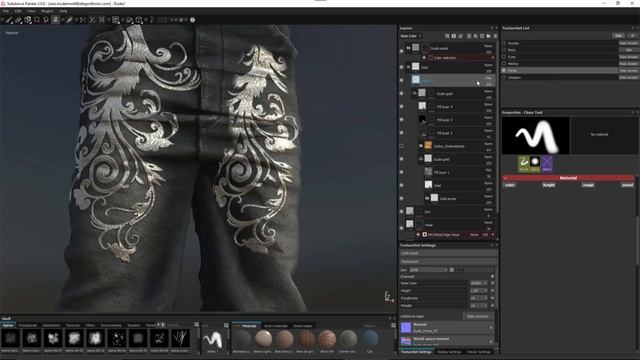Select the Body texture set radio button
The image size is (640, 360).
point(504,50)
